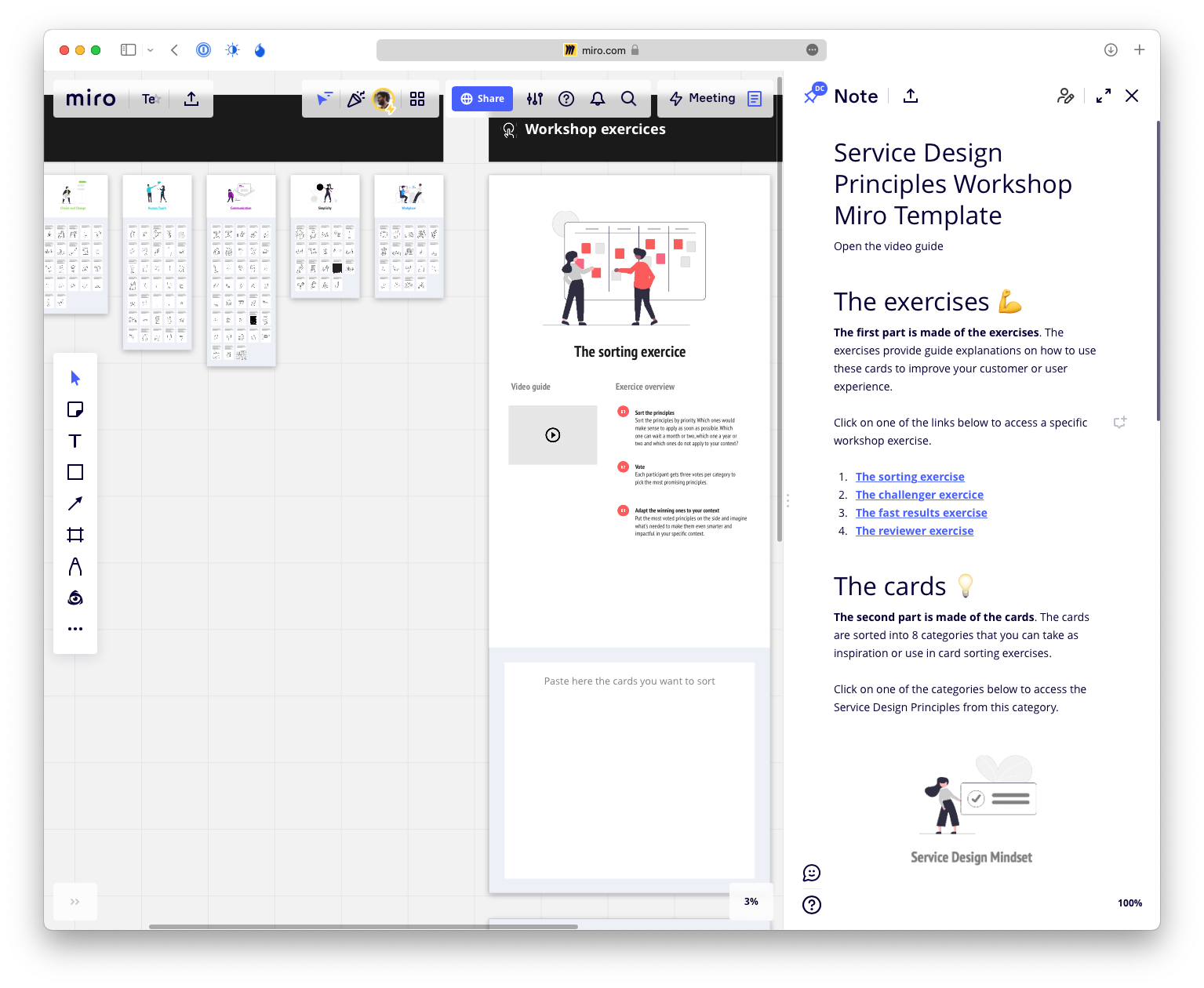Open the apps grid menu
Viewport: 1204px width, 988px height.
[x=417, y=99]
